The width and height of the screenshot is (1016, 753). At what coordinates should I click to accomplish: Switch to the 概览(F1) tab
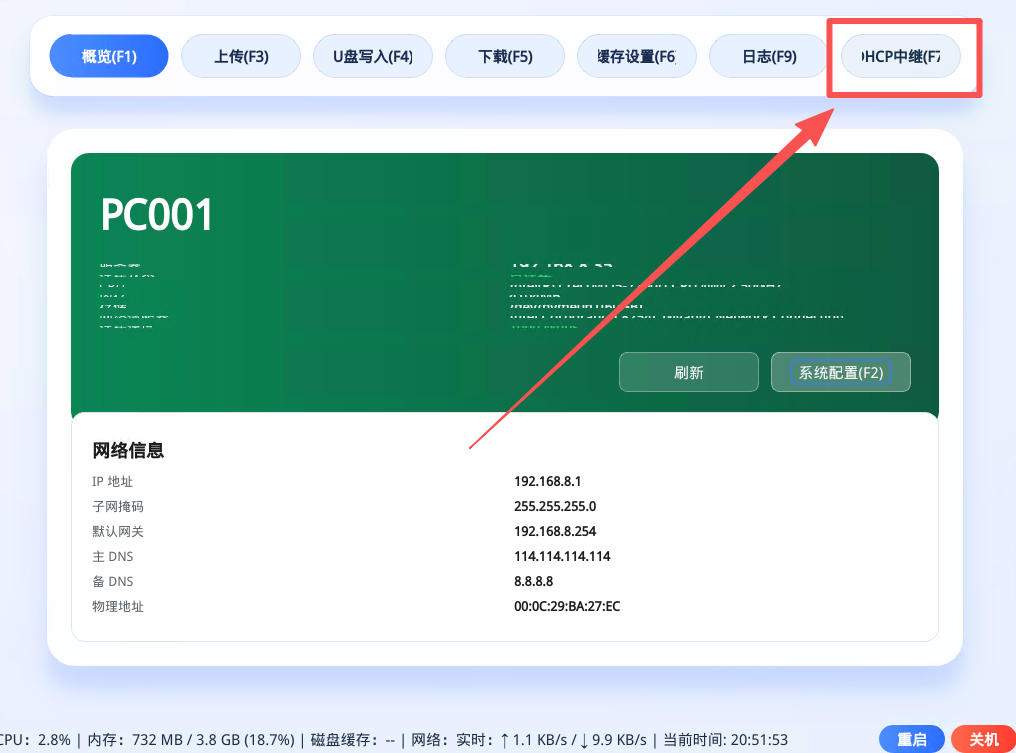click(x=109, y=56)
